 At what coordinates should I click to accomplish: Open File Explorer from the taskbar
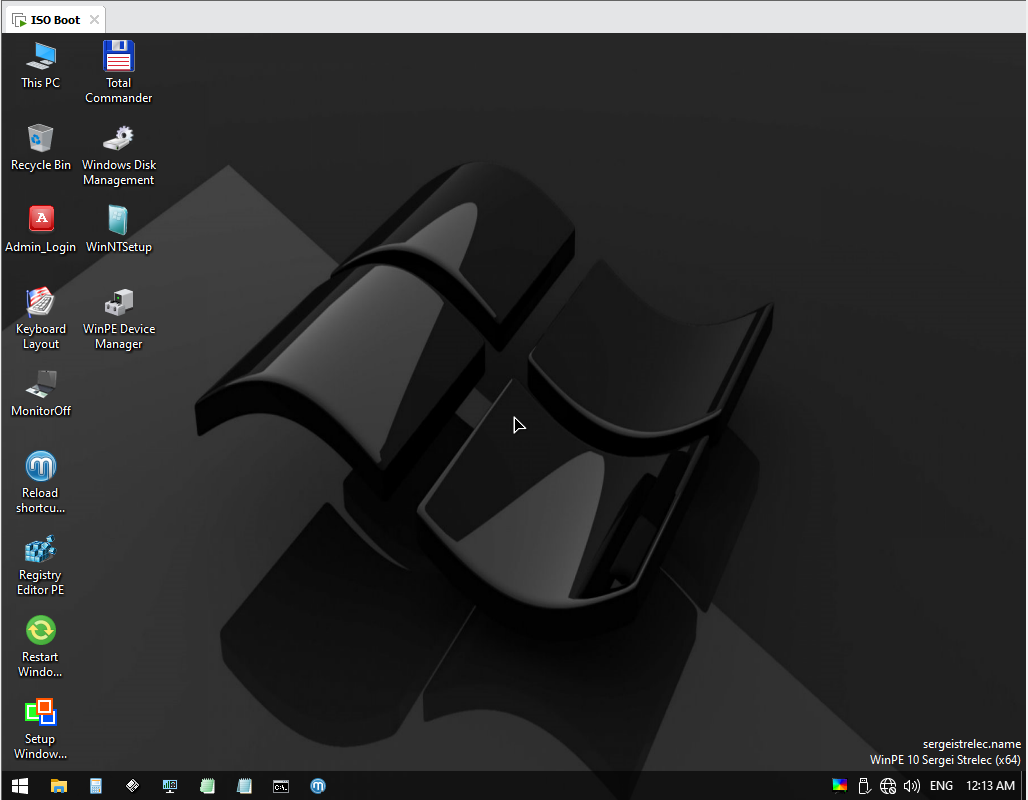59,786
